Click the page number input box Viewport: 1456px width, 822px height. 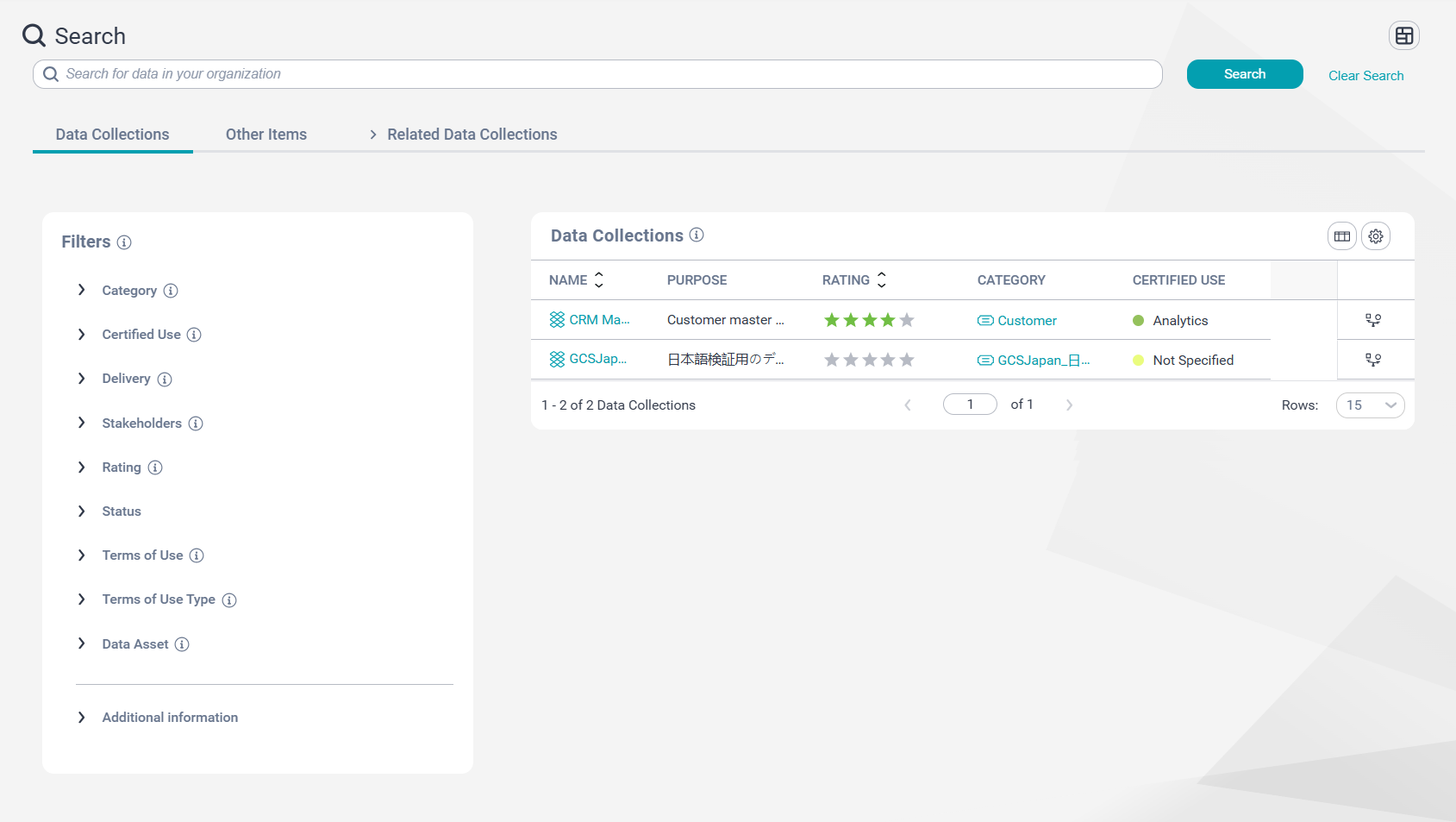pyautogui.click(x=970, y=405)
